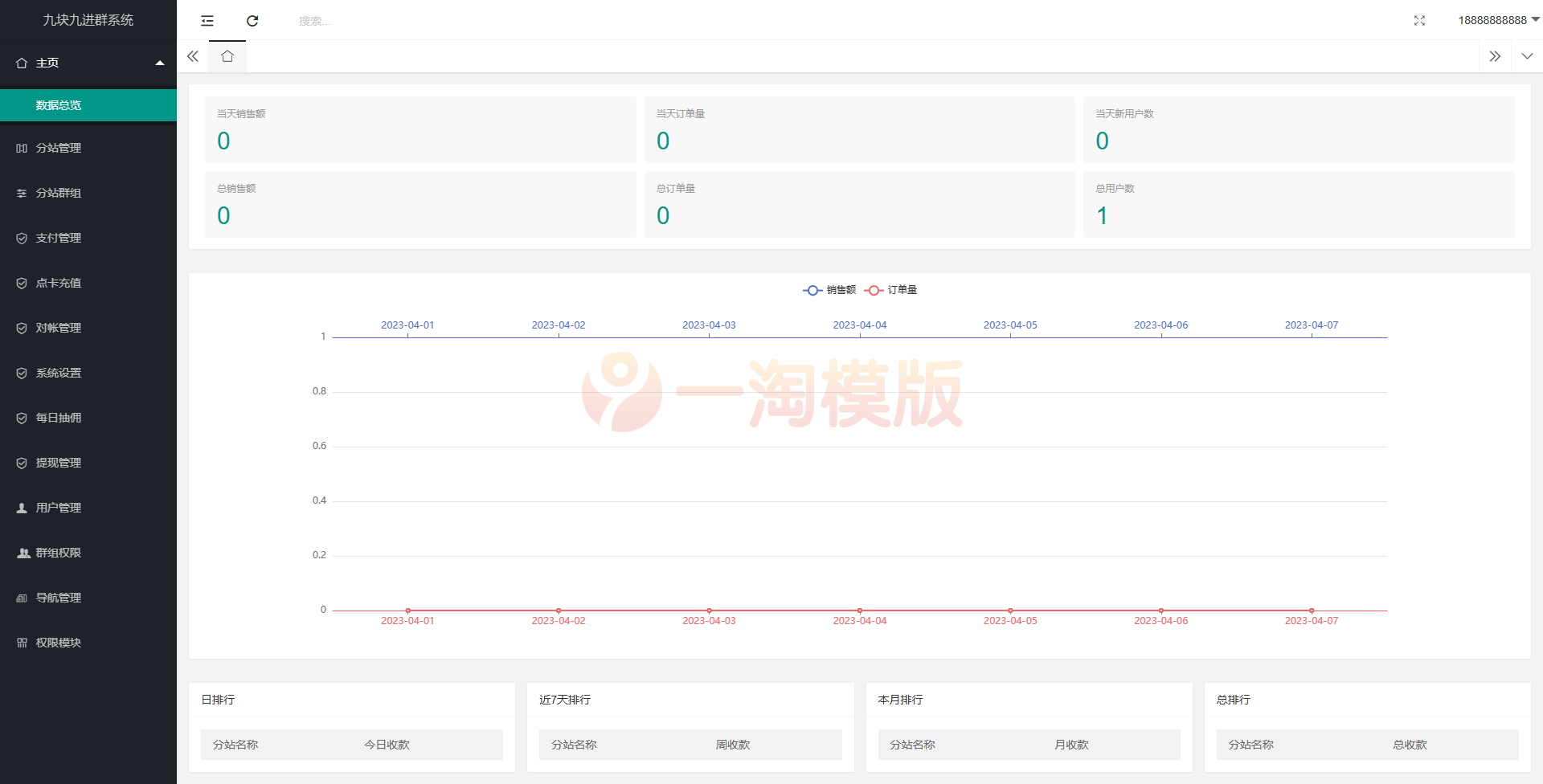Select 数据总览 in the sidebar
1543x784 pixels.
[88, 105]
